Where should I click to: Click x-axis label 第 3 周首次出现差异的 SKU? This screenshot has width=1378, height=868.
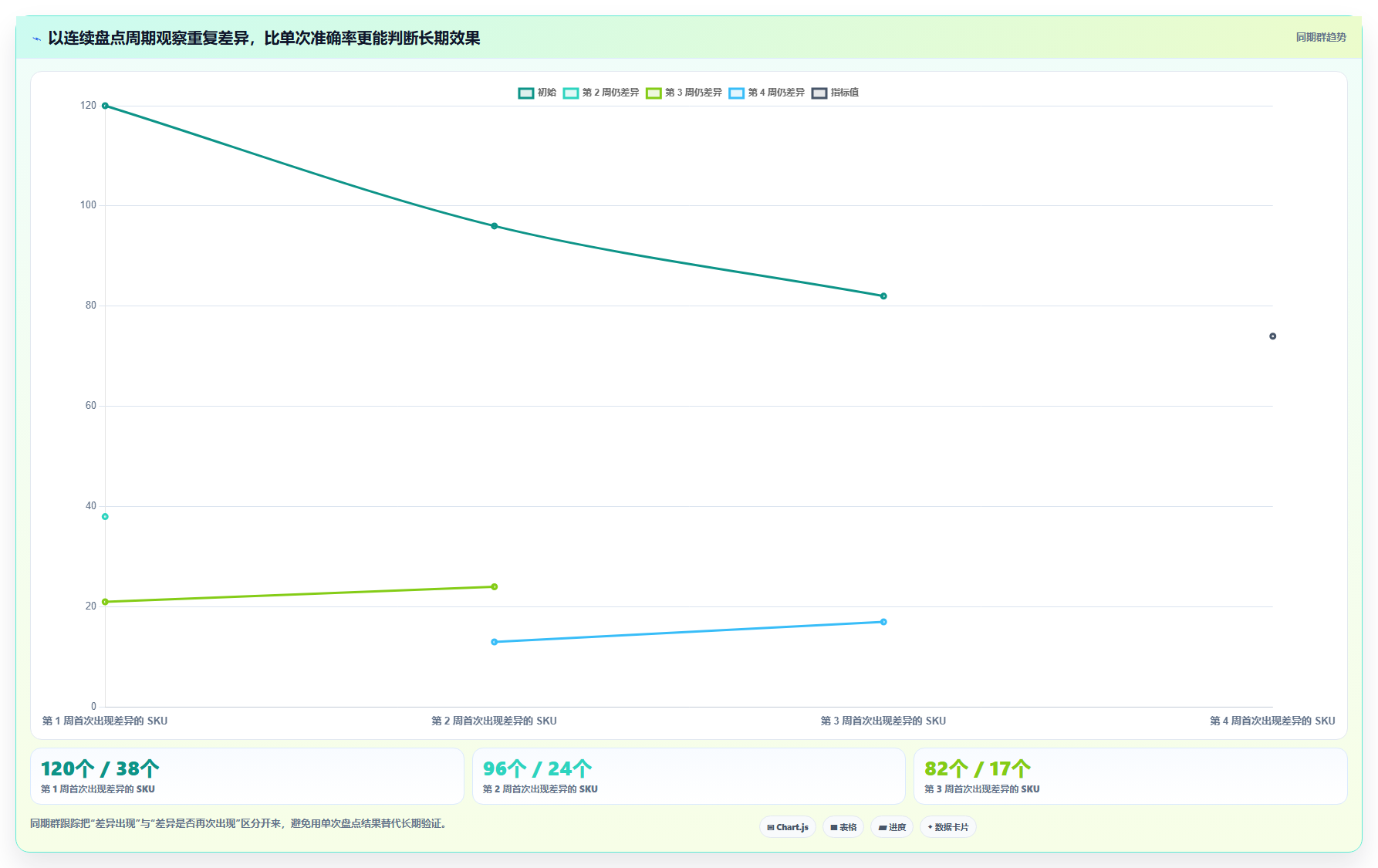click(883, 721)
